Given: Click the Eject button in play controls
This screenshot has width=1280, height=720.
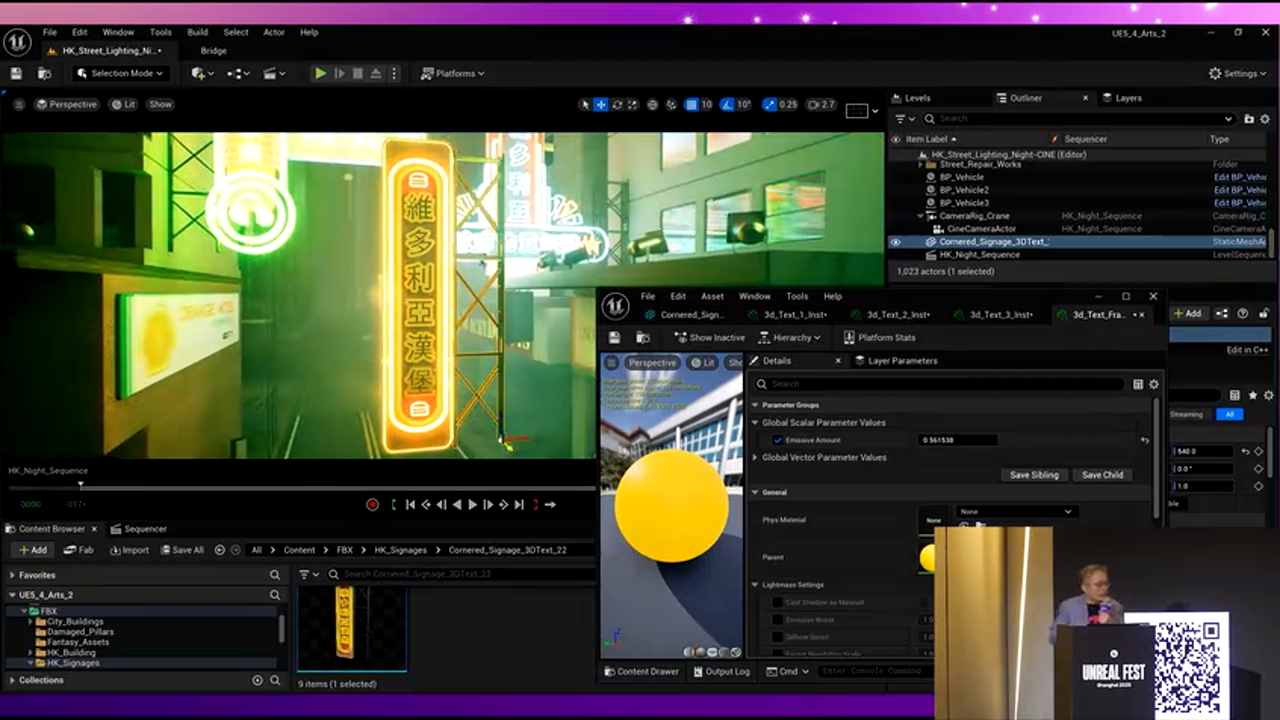Looking at the screenshot, I should click(376, 73).
